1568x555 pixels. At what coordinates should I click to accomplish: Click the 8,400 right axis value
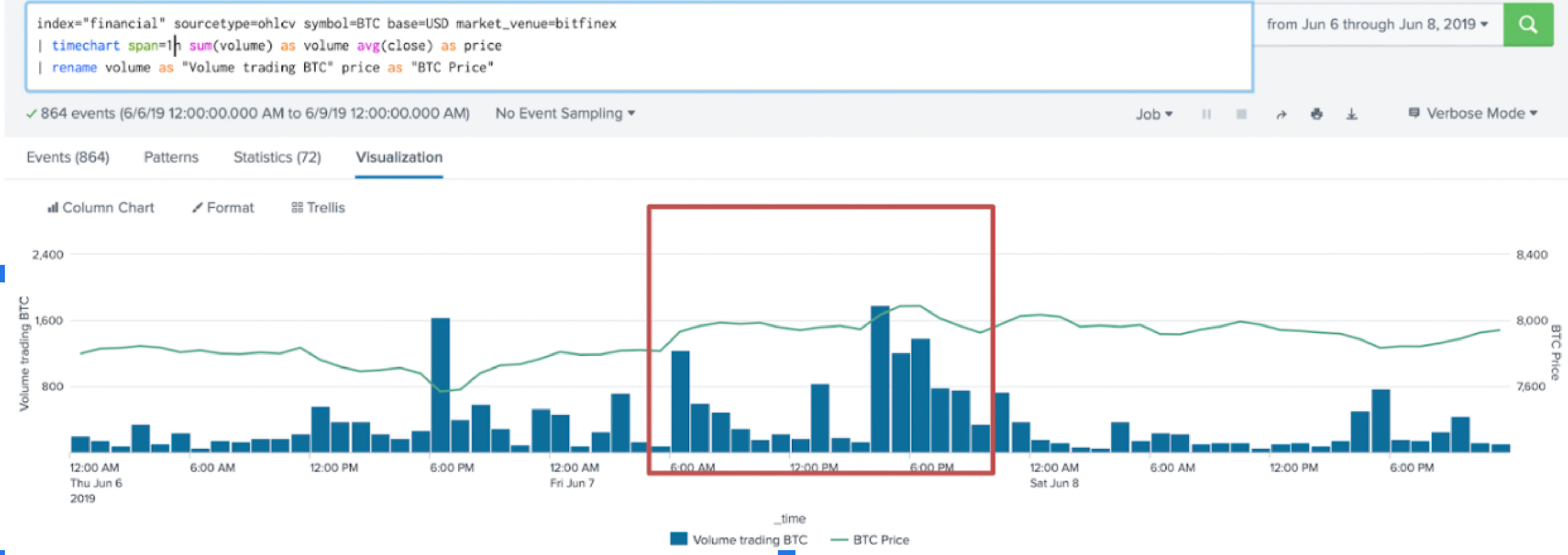tap(1532, 254)
